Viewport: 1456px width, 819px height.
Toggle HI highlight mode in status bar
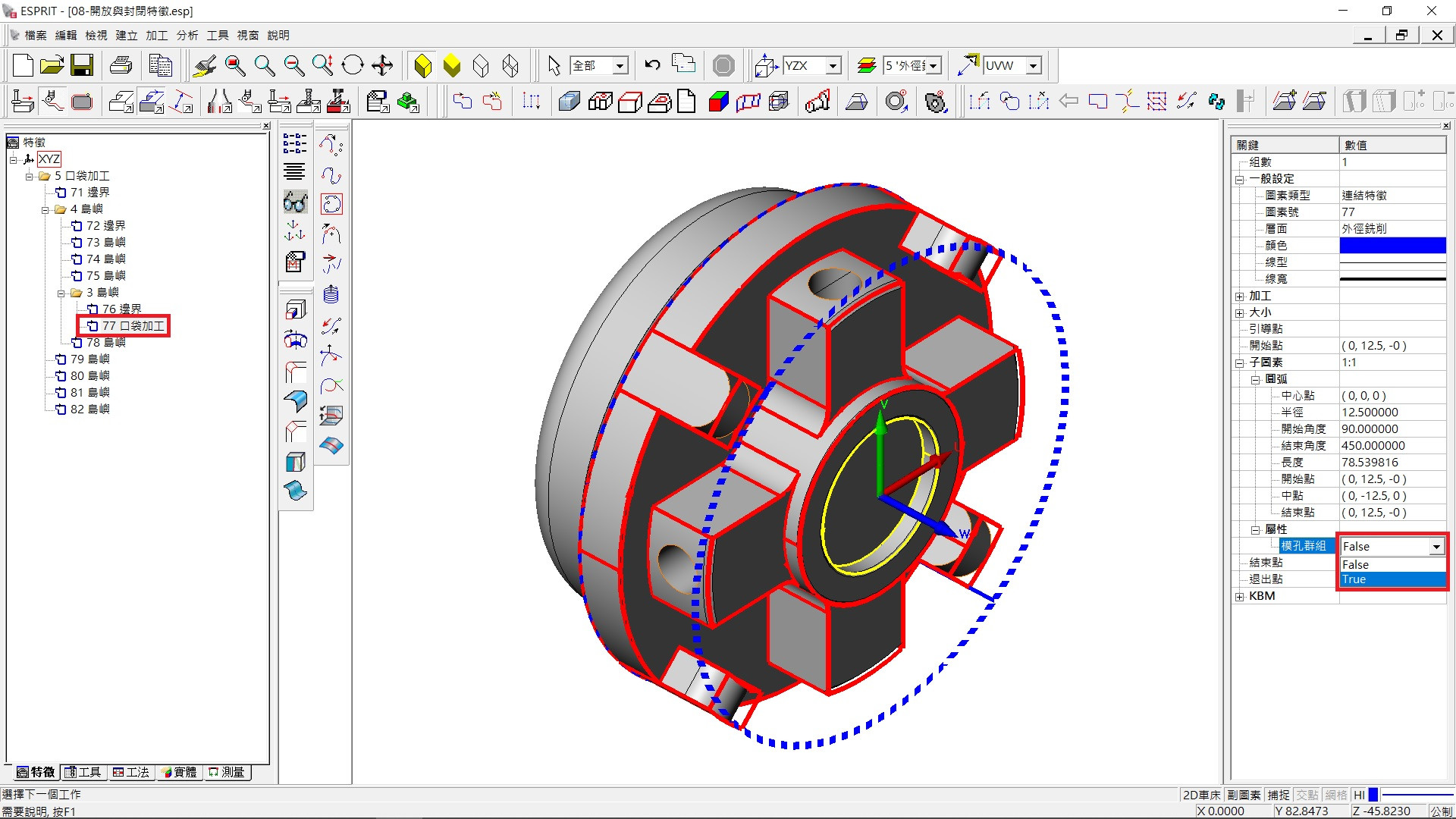[x=1359, y=795]
